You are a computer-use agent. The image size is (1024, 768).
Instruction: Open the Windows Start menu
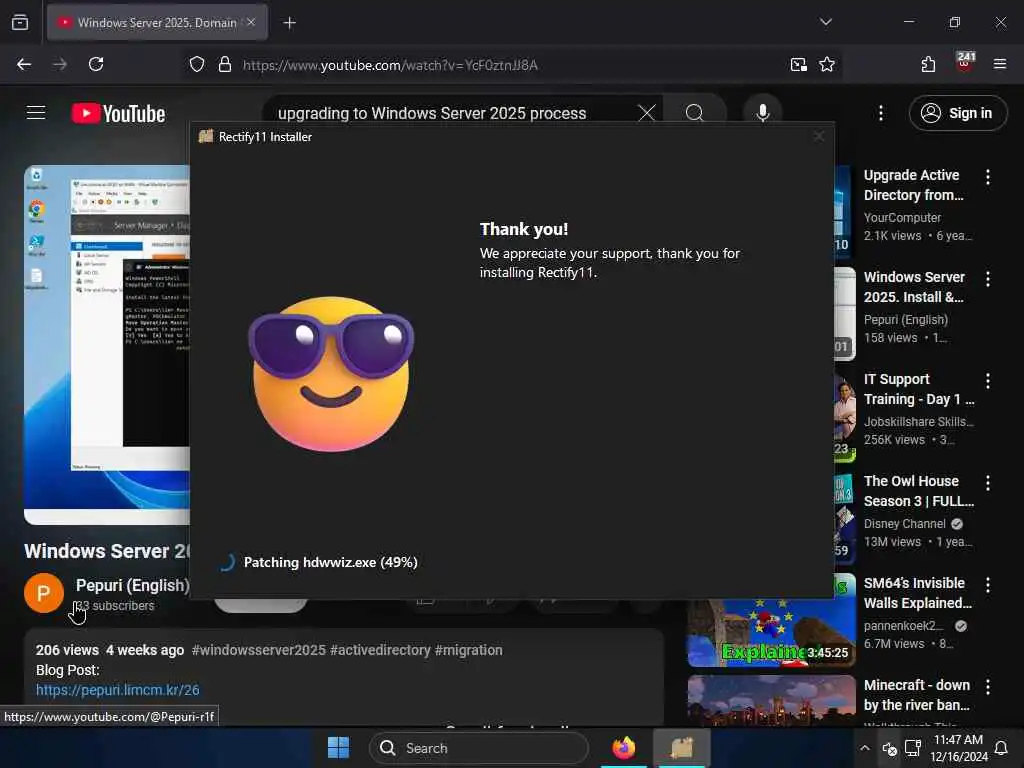pyautogui.click(x=338, y=748)
